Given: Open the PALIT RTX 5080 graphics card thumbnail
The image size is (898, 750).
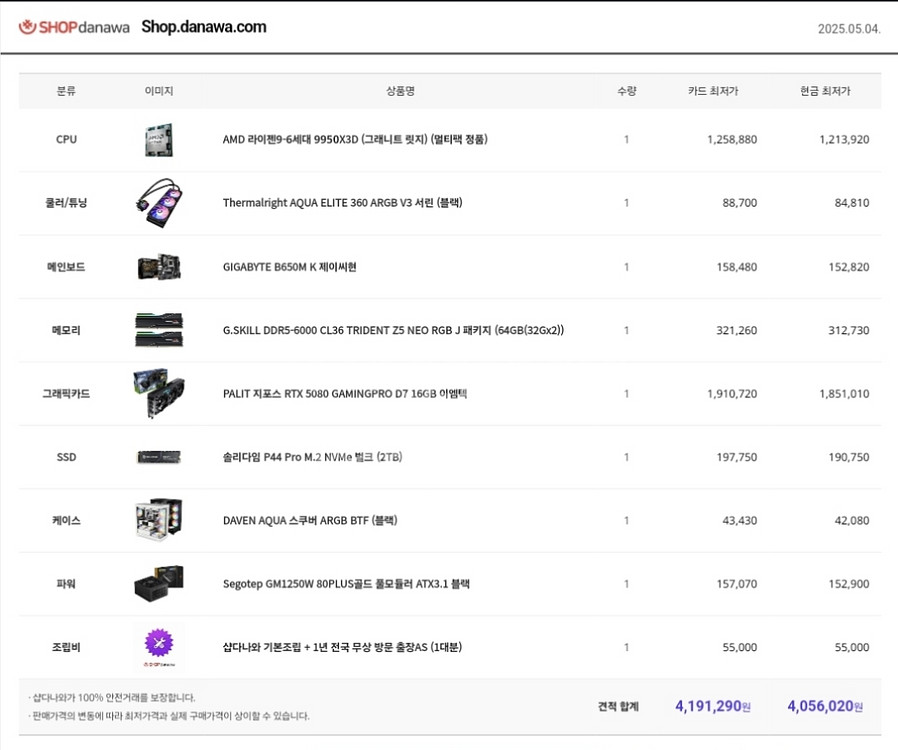Looking at the screenshot, I should point(159,393).
